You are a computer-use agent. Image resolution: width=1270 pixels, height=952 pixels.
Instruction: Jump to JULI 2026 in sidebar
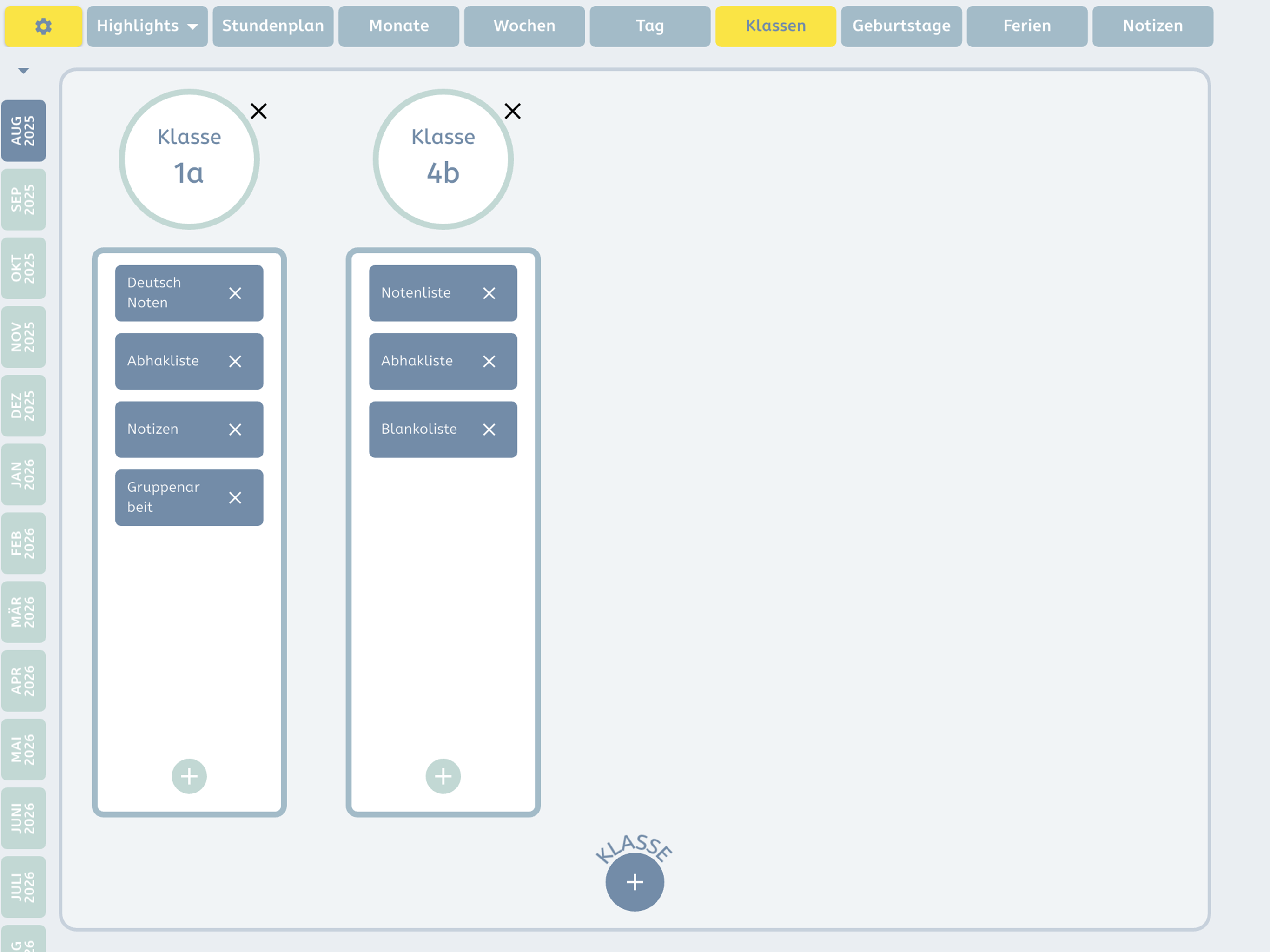(24, 887)
